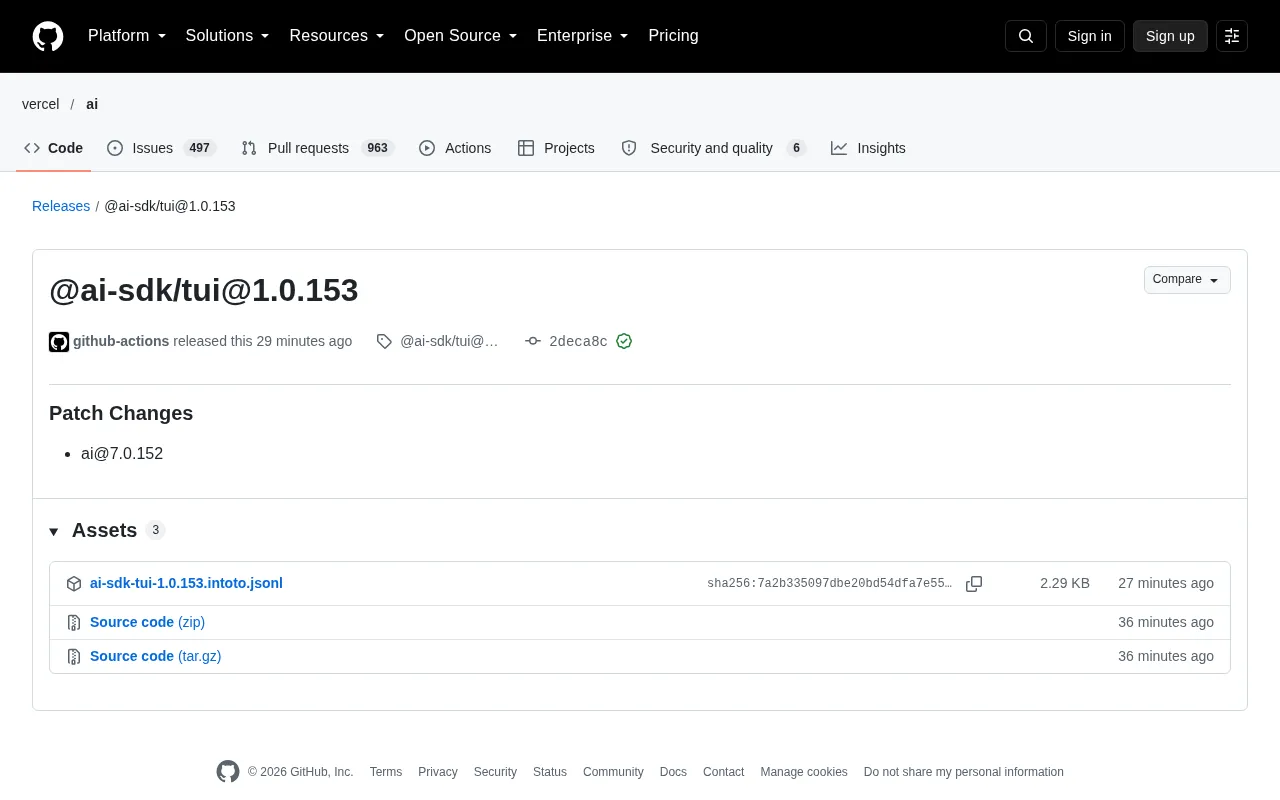Open the Docs footer link
The width and height of the screenshot is (1280, 800).
point(673,772)
